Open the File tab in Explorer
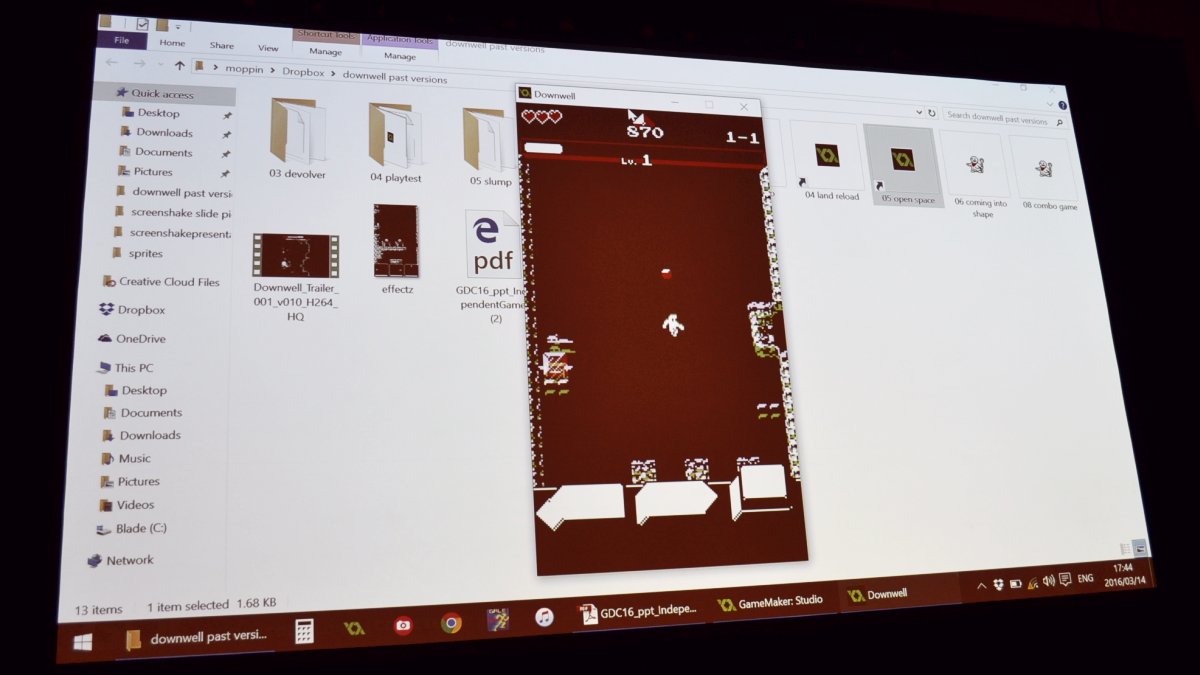Image resolution: width=1200 pixels, height=675 pixels. tap(121, 41)
